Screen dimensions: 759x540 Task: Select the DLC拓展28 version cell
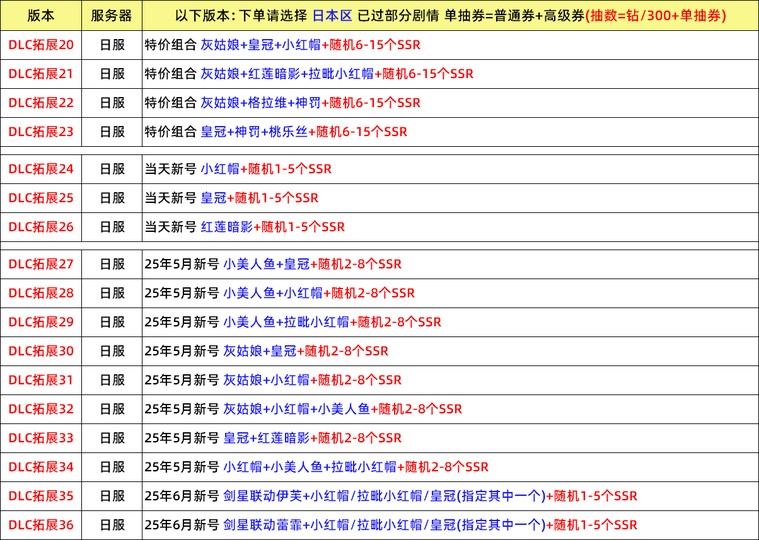[x=41, y=293]
